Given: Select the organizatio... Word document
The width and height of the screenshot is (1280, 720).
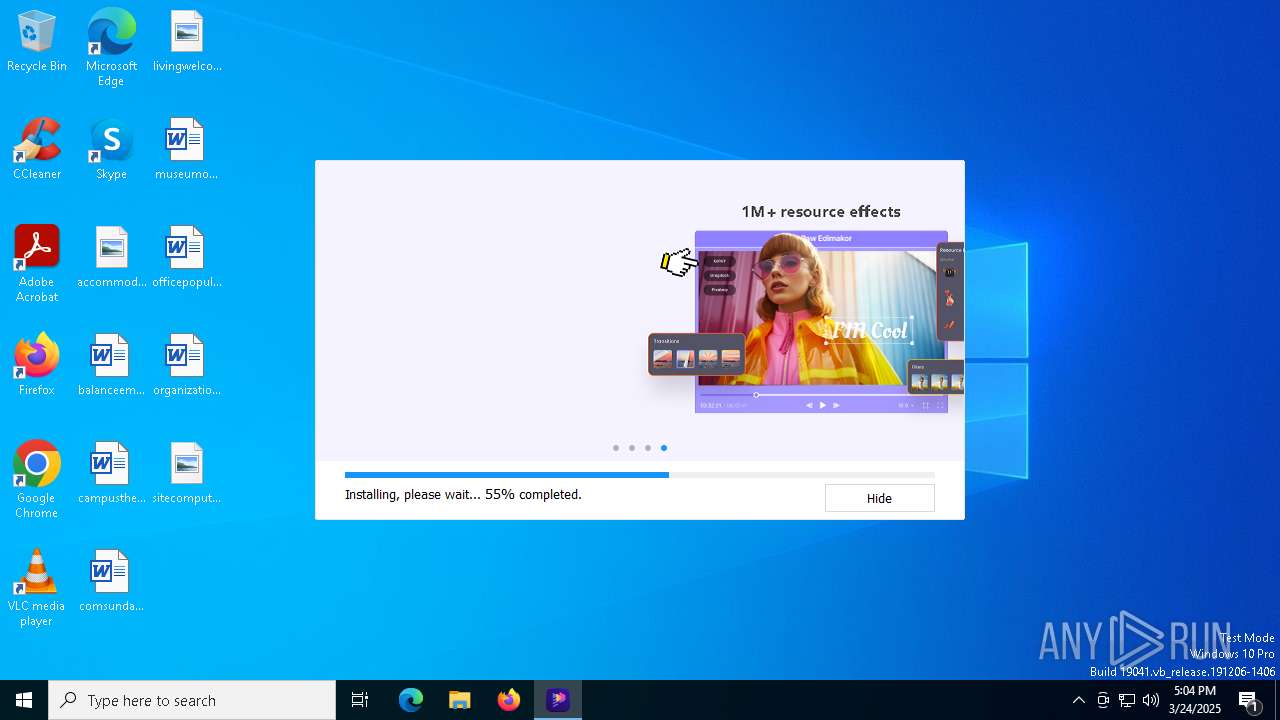Looking at the screenshot, I should pos(187,366).
